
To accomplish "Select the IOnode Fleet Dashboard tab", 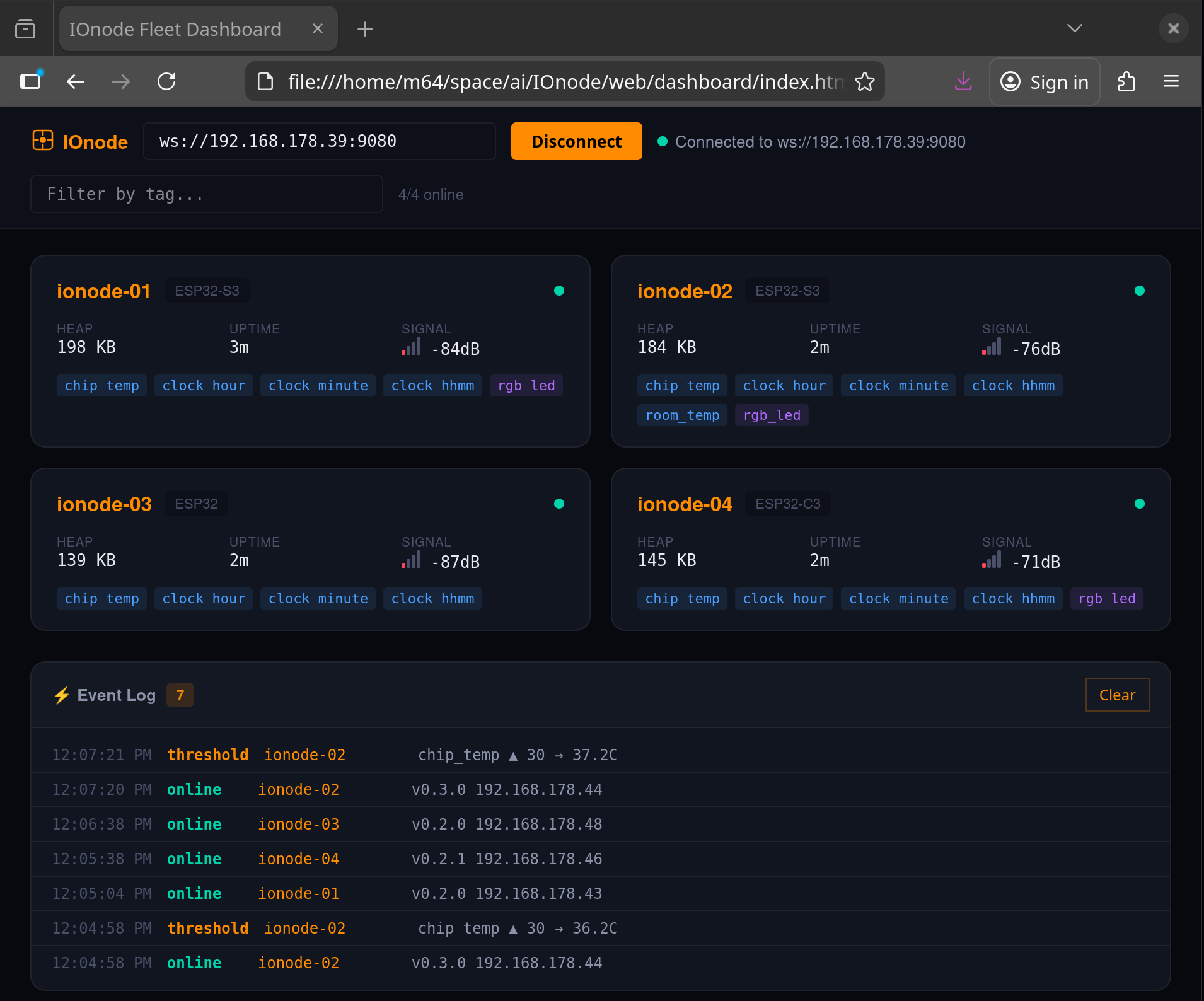I will tap(177, 28).
